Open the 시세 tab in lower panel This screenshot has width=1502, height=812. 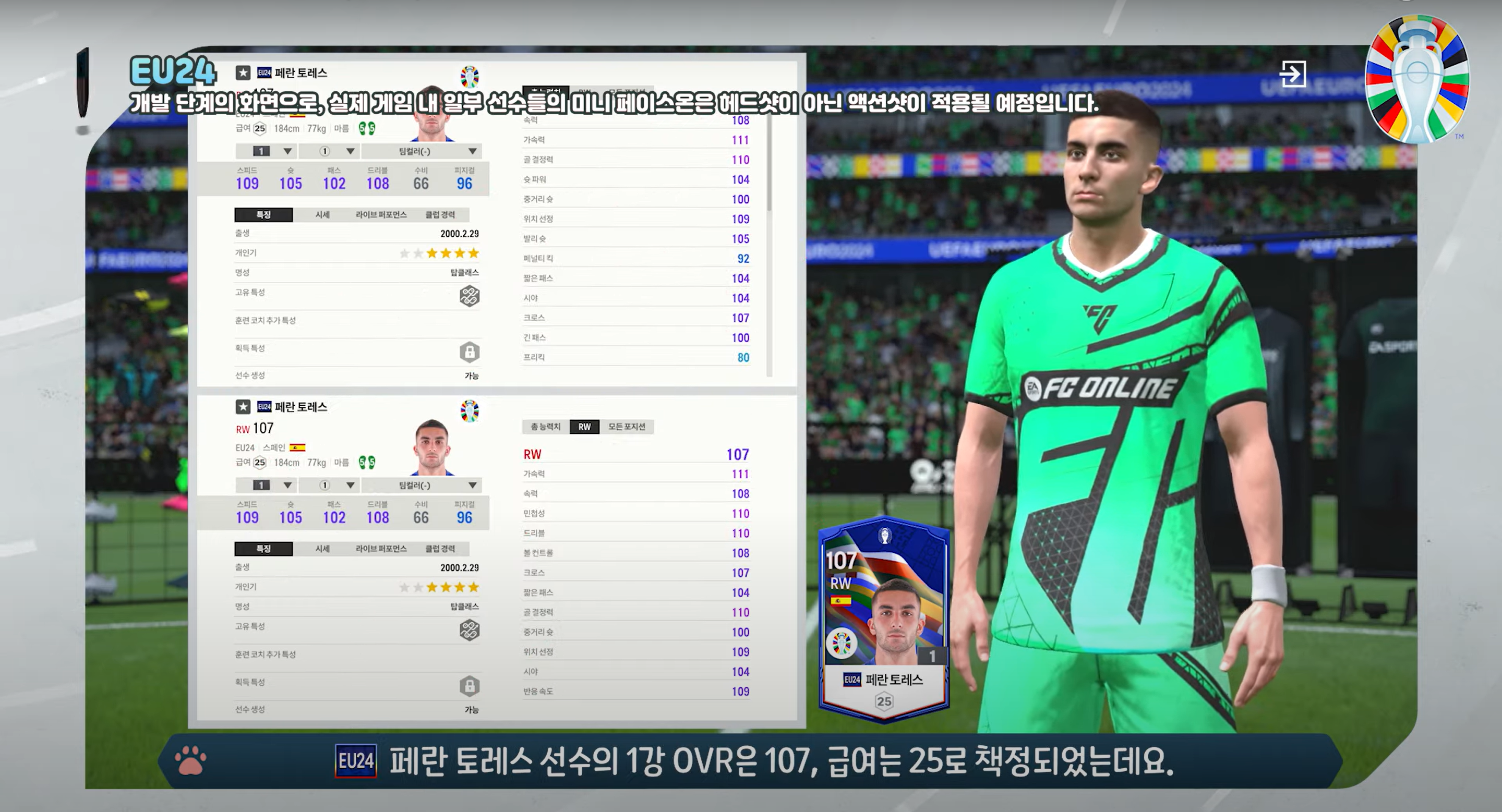[x=322, y=549]
